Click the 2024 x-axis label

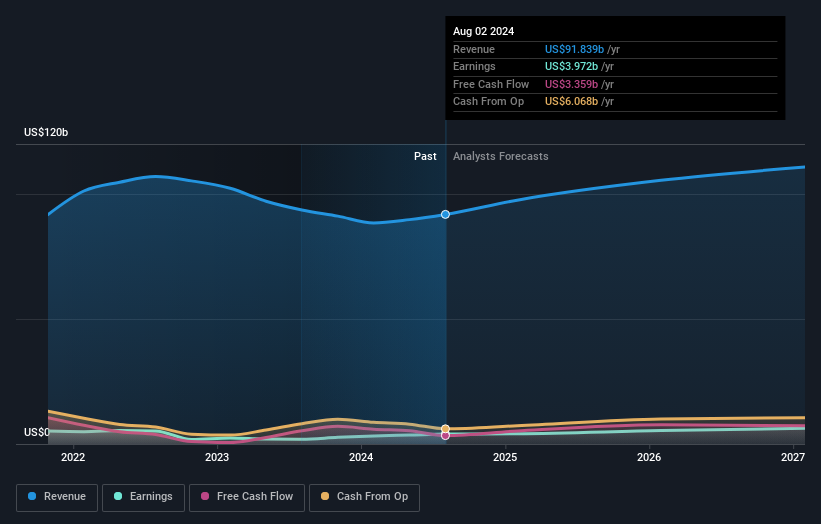click(361, 457)
